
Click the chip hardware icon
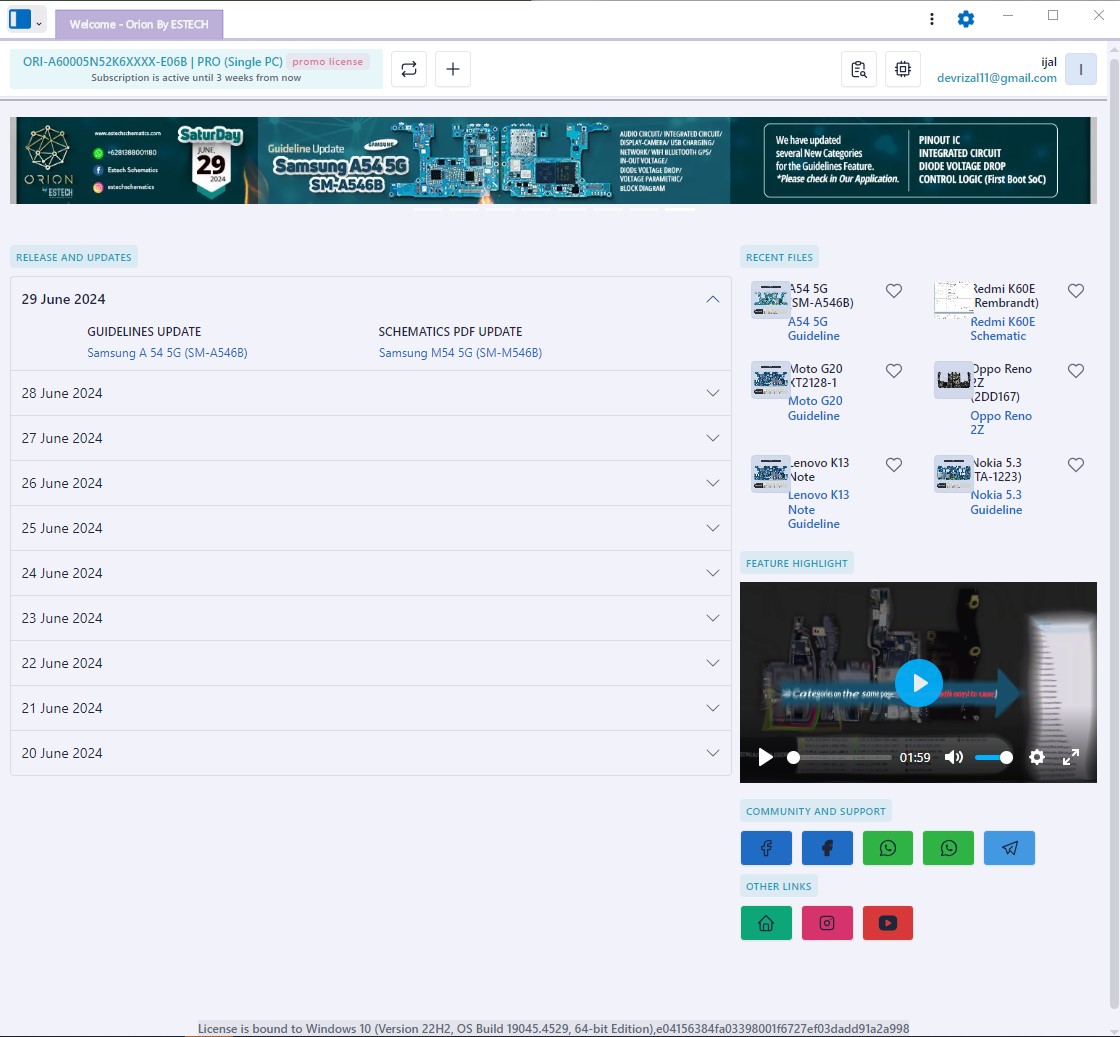pos(903,69)
